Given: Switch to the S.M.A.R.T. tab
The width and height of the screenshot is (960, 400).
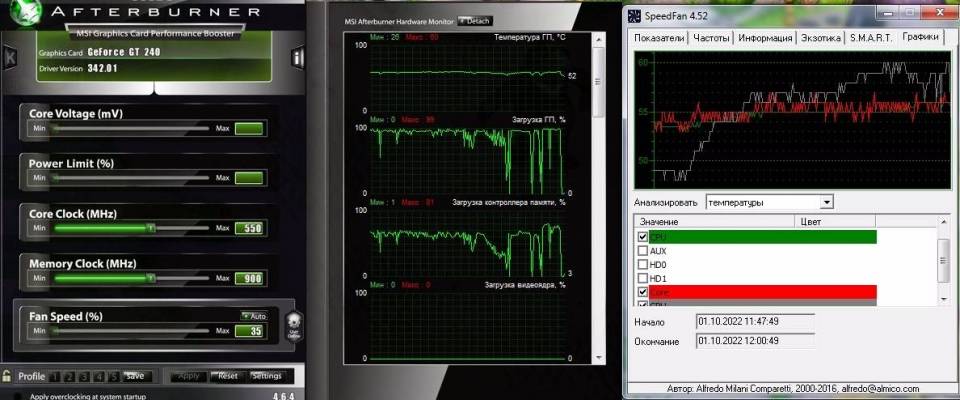Looking at the screenshot, I should point(871,37).
